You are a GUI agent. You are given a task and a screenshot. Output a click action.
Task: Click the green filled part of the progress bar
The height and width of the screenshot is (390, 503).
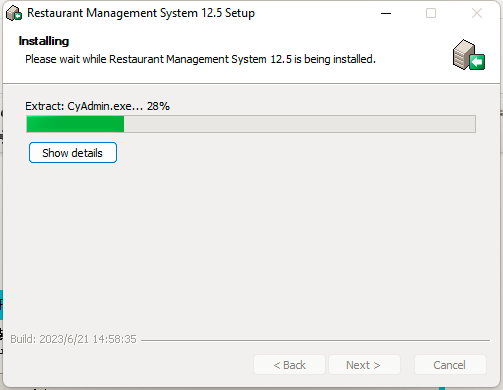[75, 124]
